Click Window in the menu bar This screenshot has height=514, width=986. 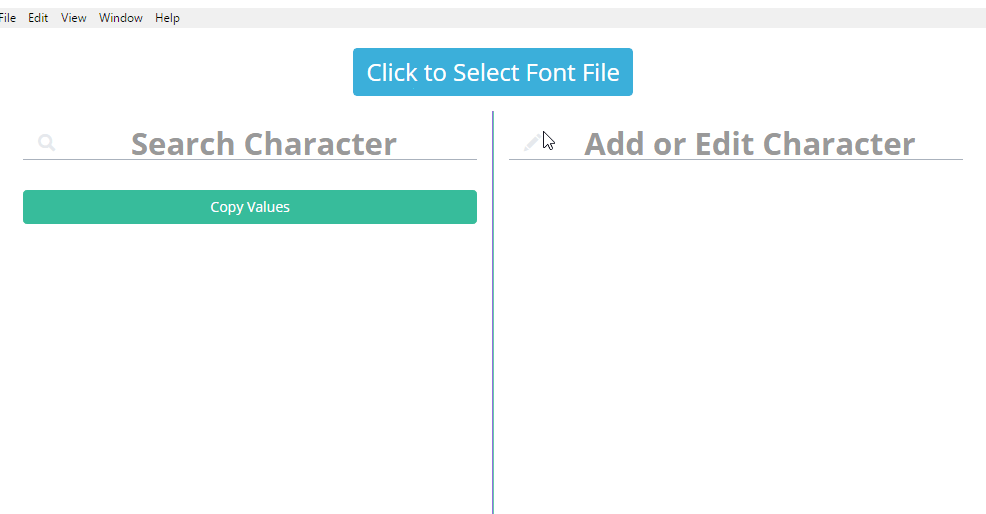(x=121, y=18)
